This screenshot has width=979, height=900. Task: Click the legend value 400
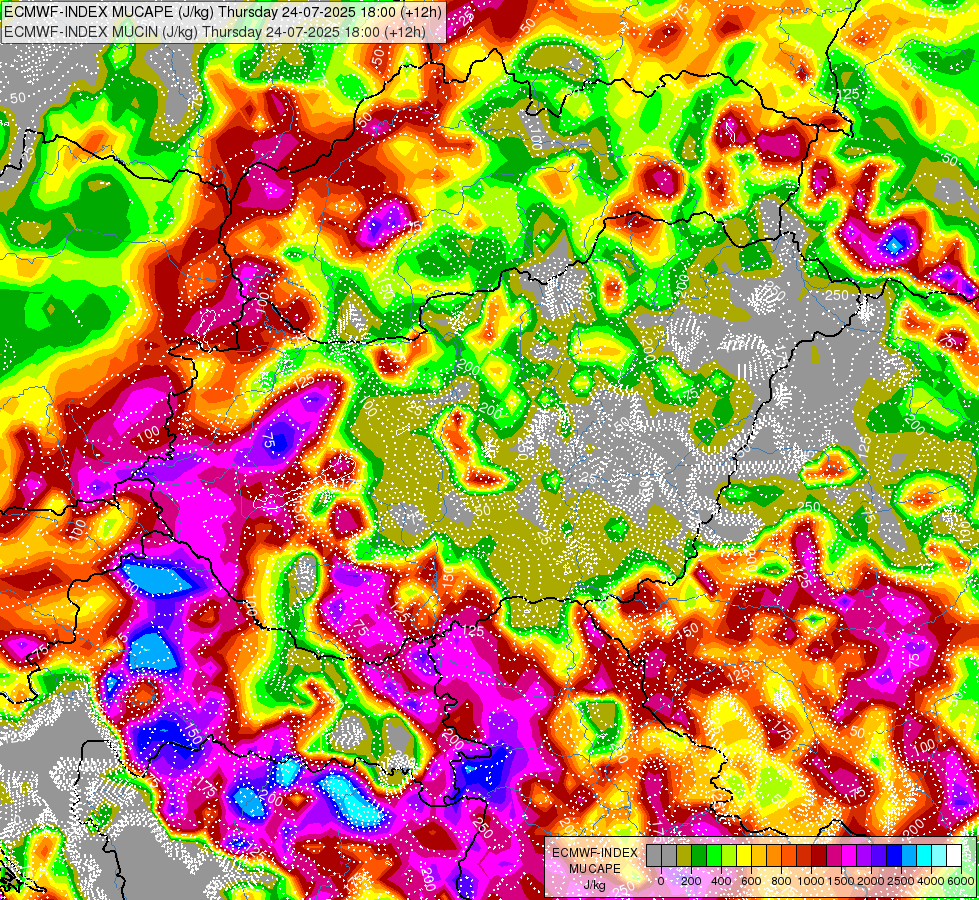(x=721, y=881)
